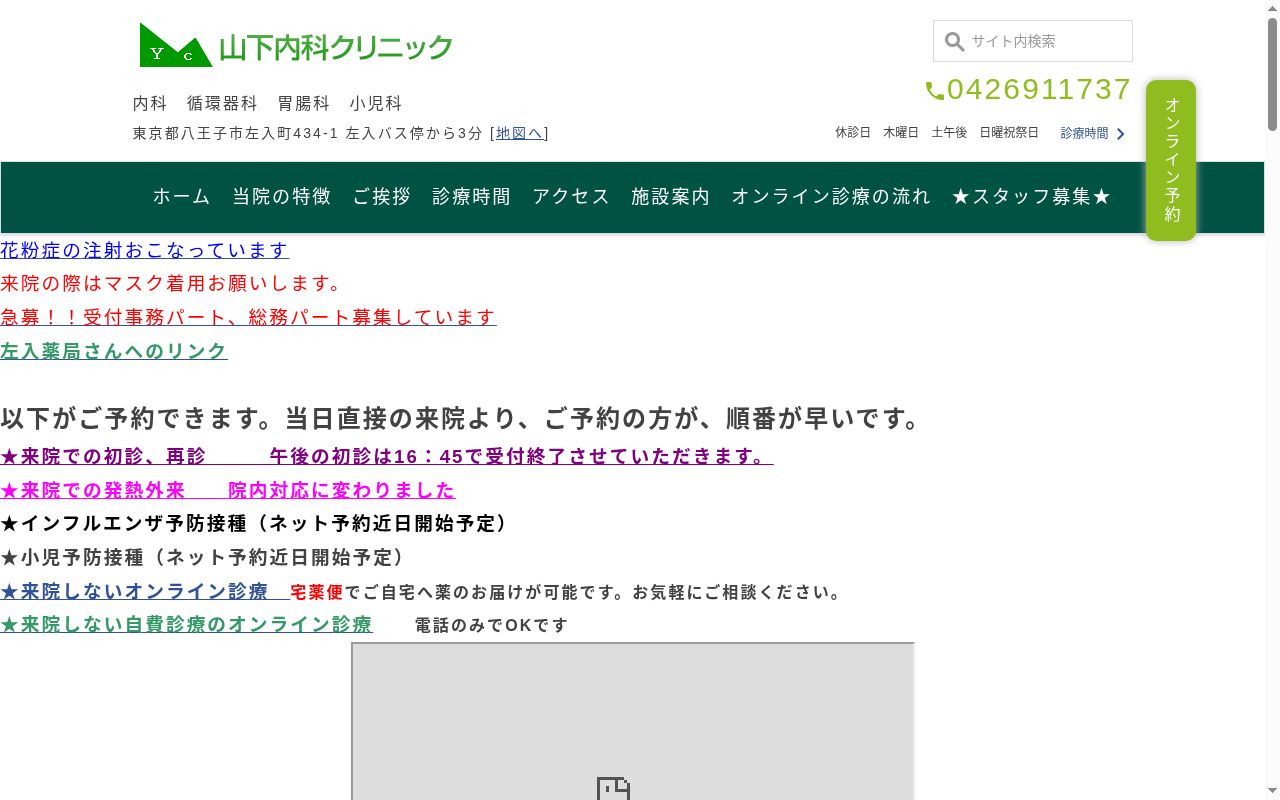The width and height of the screenshot is (1280, 800).
Task: Open ★来院しない自費診療のオンライン診療 link
Action: coord(186,624)
